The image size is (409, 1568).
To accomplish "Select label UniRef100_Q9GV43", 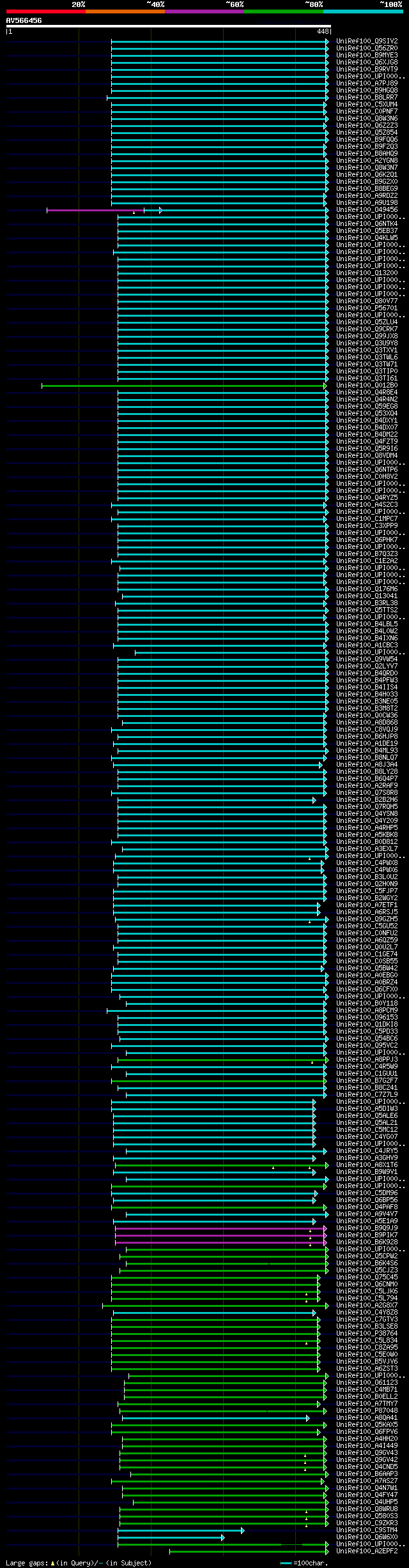I will click(367, 1452).
